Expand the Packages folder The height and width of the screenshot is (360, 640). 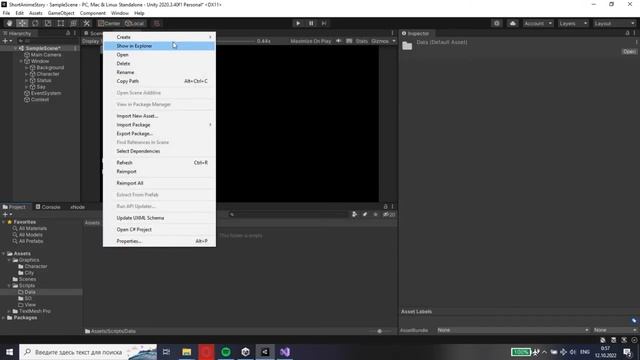4,318
